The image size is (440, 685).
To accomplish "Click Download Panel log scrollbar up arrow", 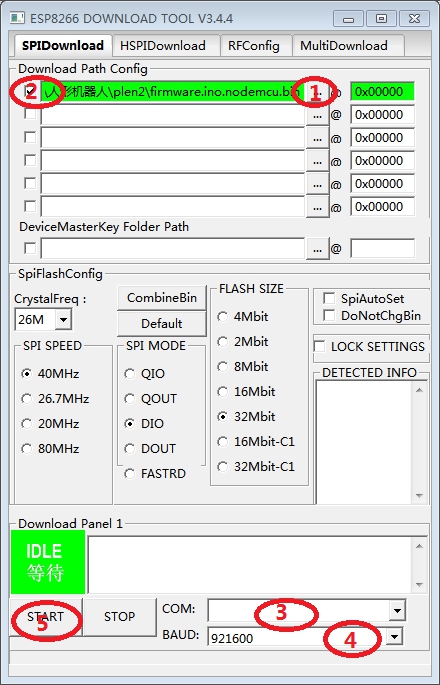I will pos(419,546).
